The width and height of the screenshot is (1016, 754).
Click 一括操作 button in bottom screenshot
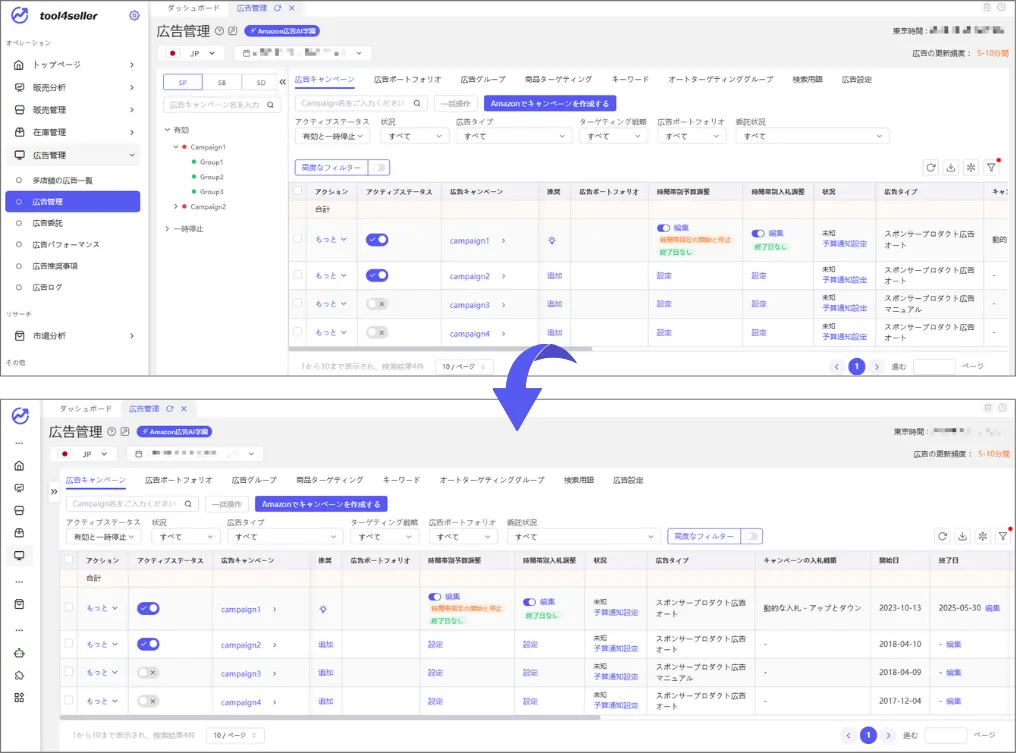(x=227, y=504)
